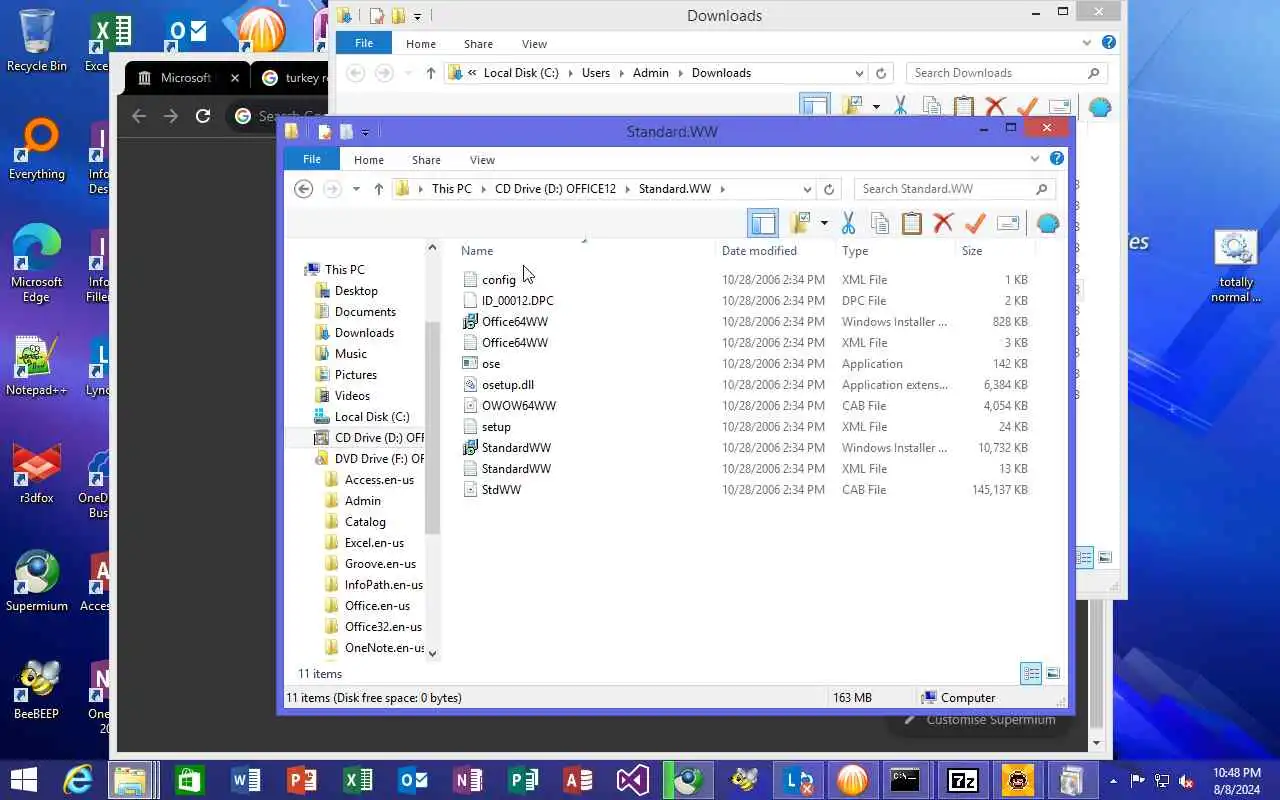Open Recycle Bin desktop icon
This screenshot has height=800, width=1280.
(37, 41)
